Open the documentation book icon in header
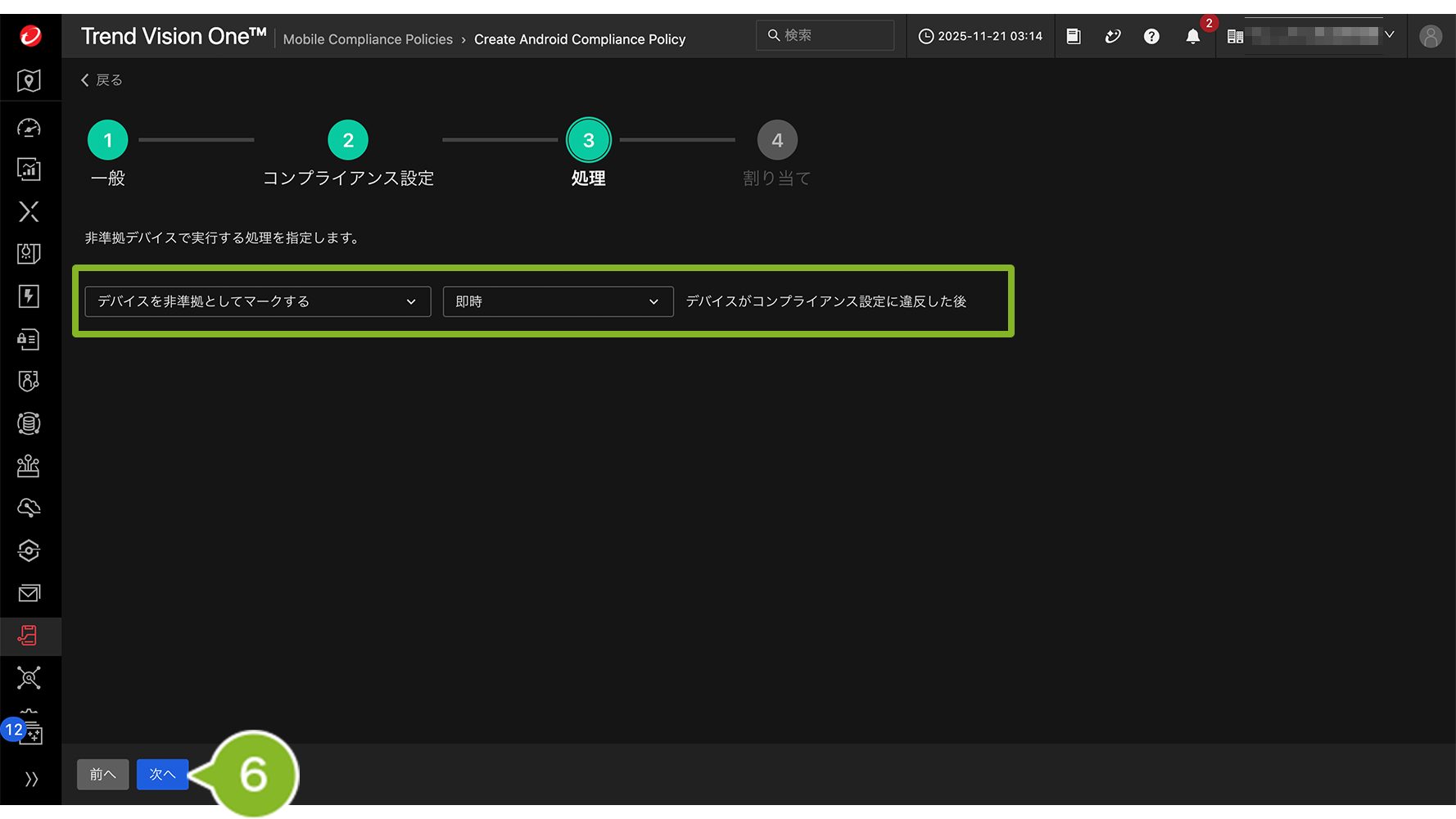The width and height of the screenshot is (1456, 819). click(1074, 37)
